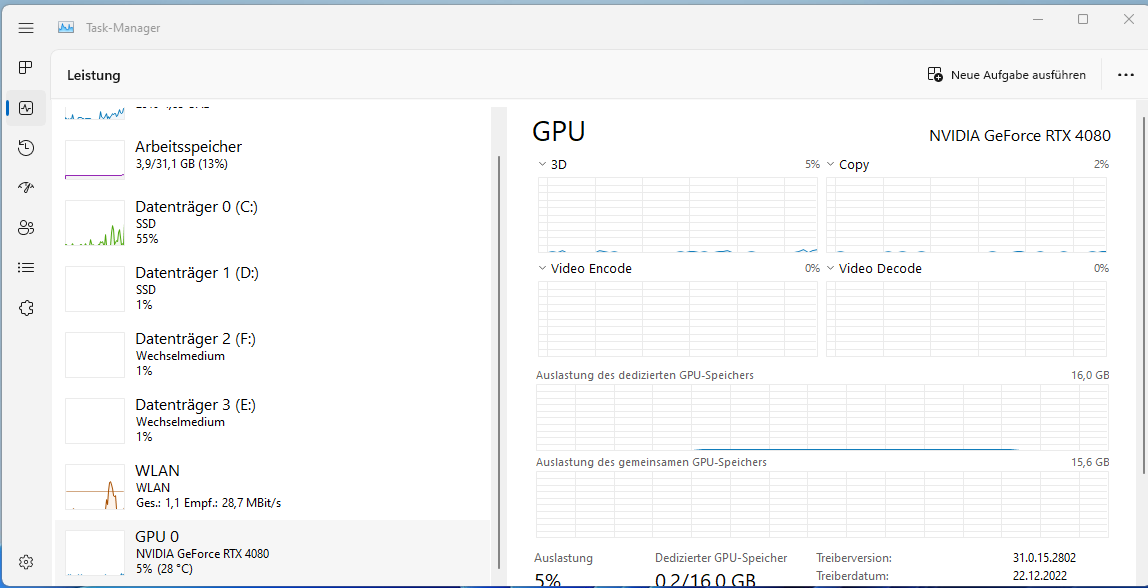Screen dimensions: 1148x588
Task: Click the Dedizierter GPU-Speicher label
Action: click(x=721, y=558)
